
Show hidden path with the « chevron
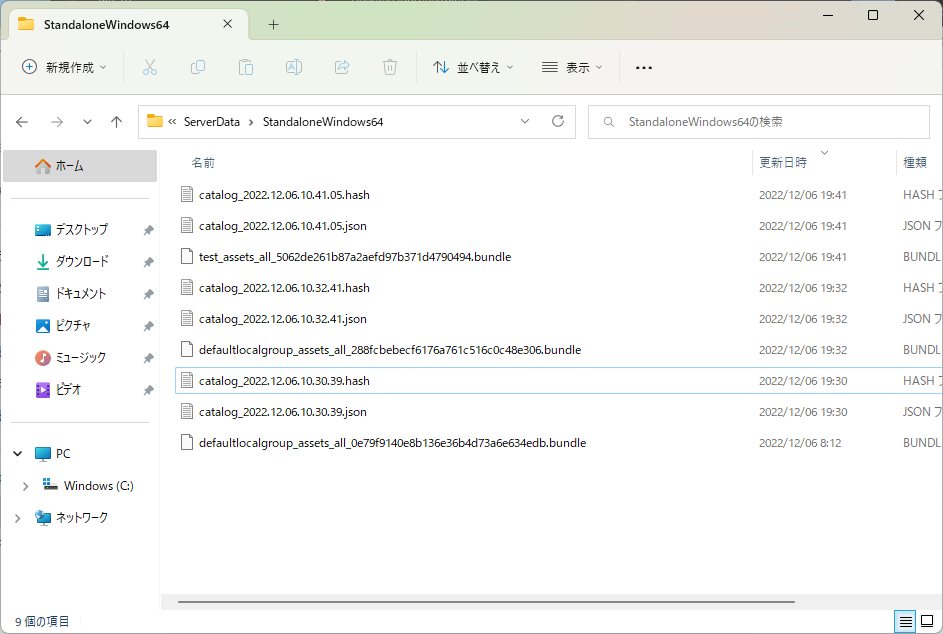[172, 122]
